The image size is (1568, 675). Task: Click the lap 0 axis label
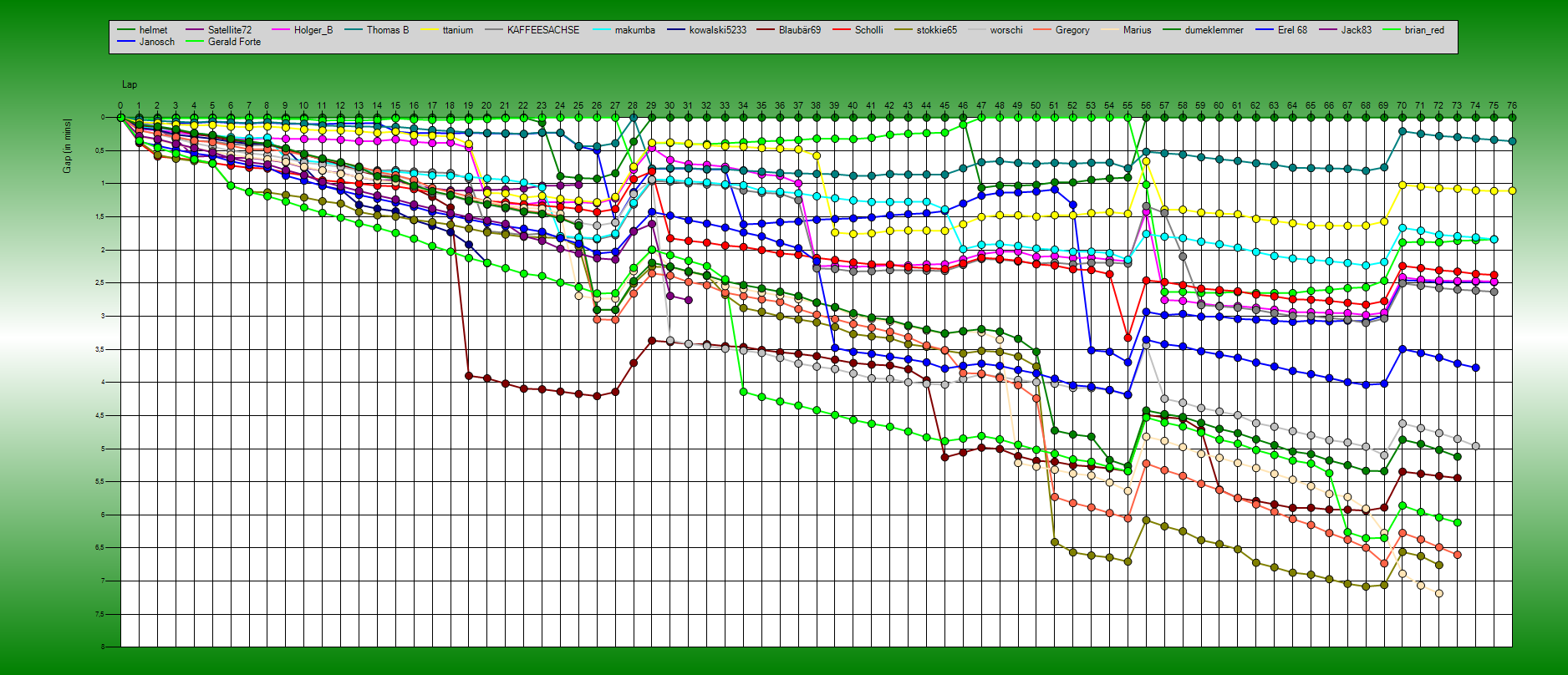(x=120, y=106)
